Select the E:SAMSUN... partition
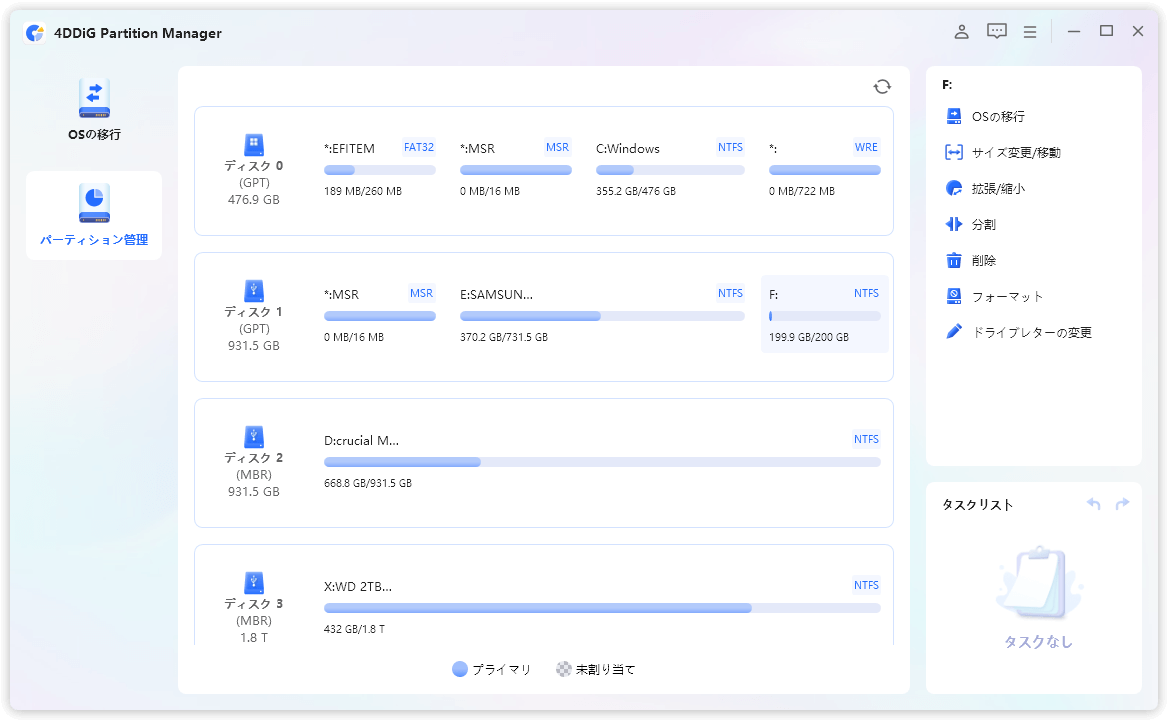The image size is (1168, 720). (602, 316)
